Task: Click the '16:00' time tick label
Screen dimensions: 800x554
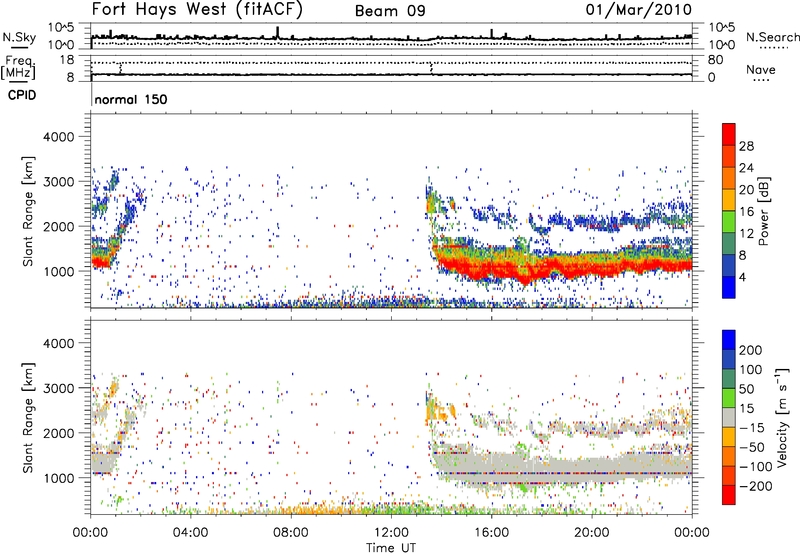Action: [491, 533]
